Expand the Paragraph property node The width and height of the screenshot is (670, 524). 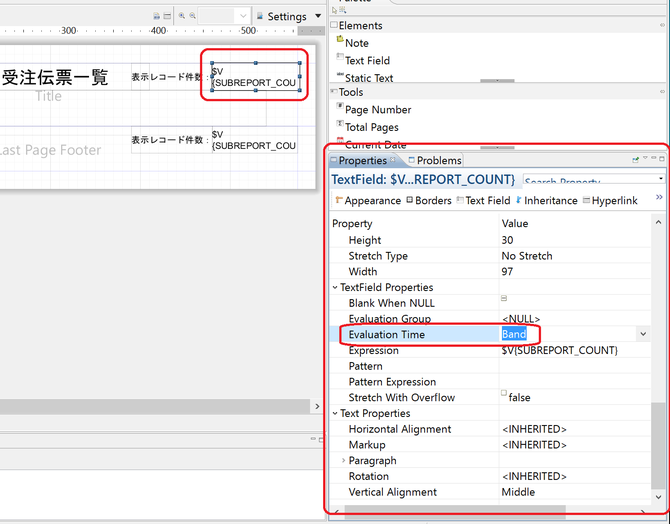(x=343, y=461)
